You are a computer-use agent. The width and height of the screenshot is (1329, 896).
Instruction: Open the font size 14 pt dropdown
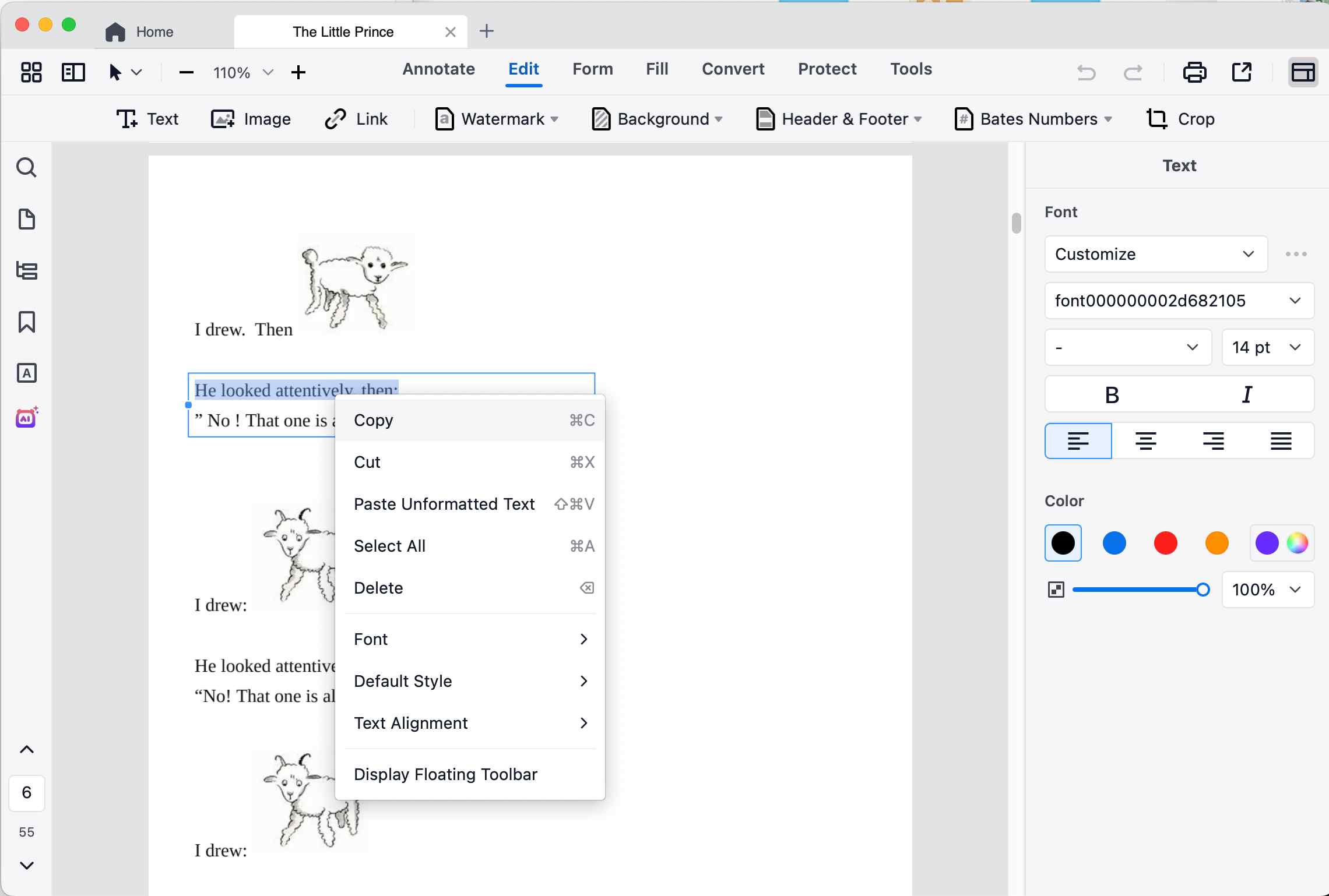pyautogui.click(x=1267, y=348)
